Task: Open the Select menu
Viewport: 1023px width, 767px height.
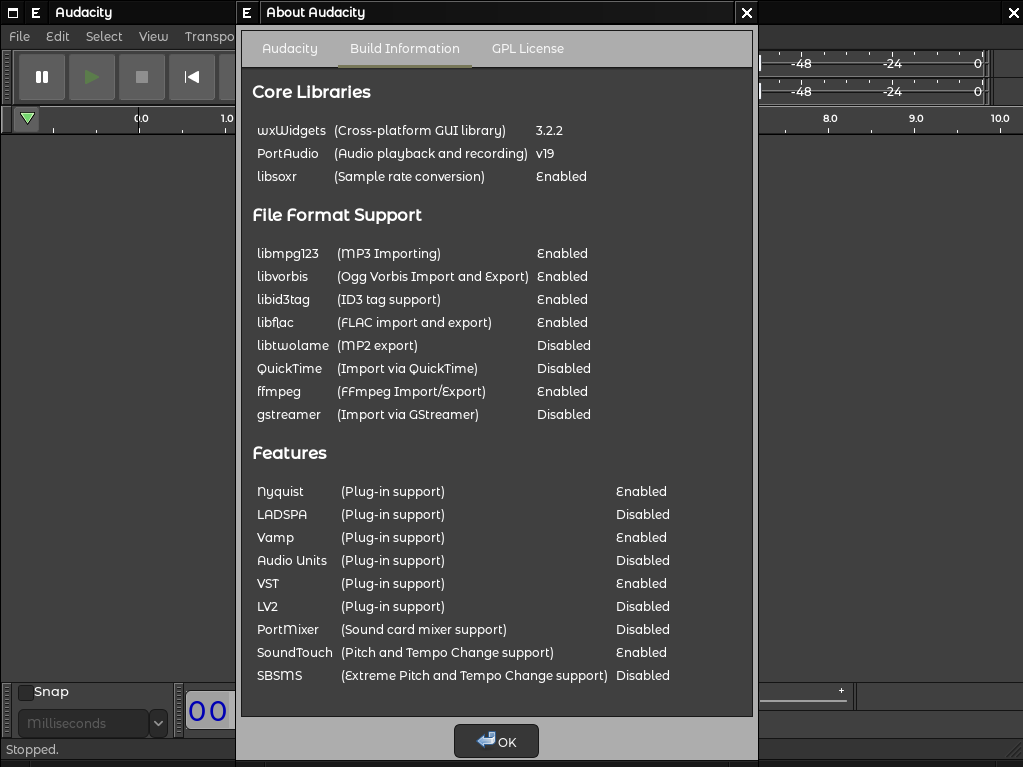Action: pyautogui.click(x=104, y=37)
